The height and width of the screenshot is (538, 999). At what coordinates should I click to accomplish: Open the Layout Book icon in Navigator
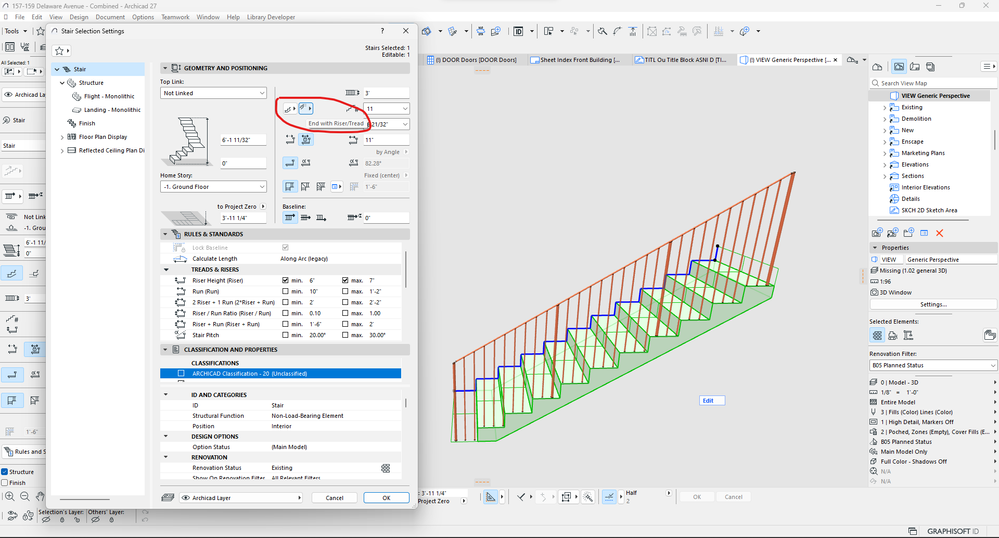point(915,66)
